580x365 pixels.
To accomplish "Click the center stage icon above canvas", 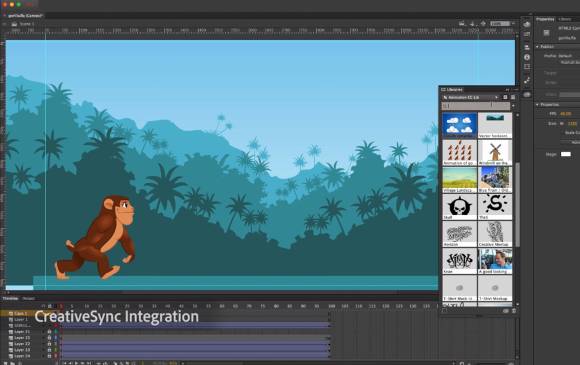I will pos(483,24).
